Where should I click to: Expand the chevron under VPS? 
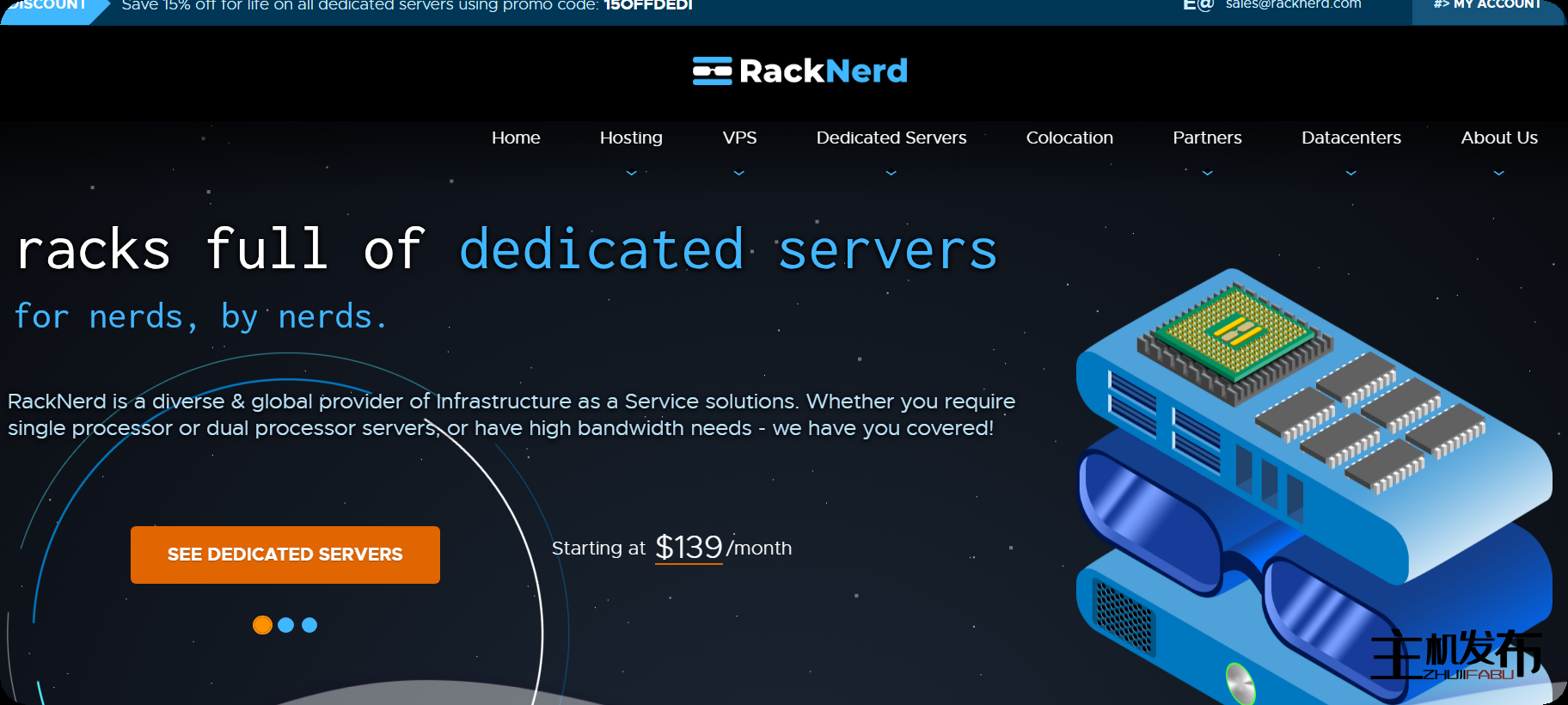point(739,173)
